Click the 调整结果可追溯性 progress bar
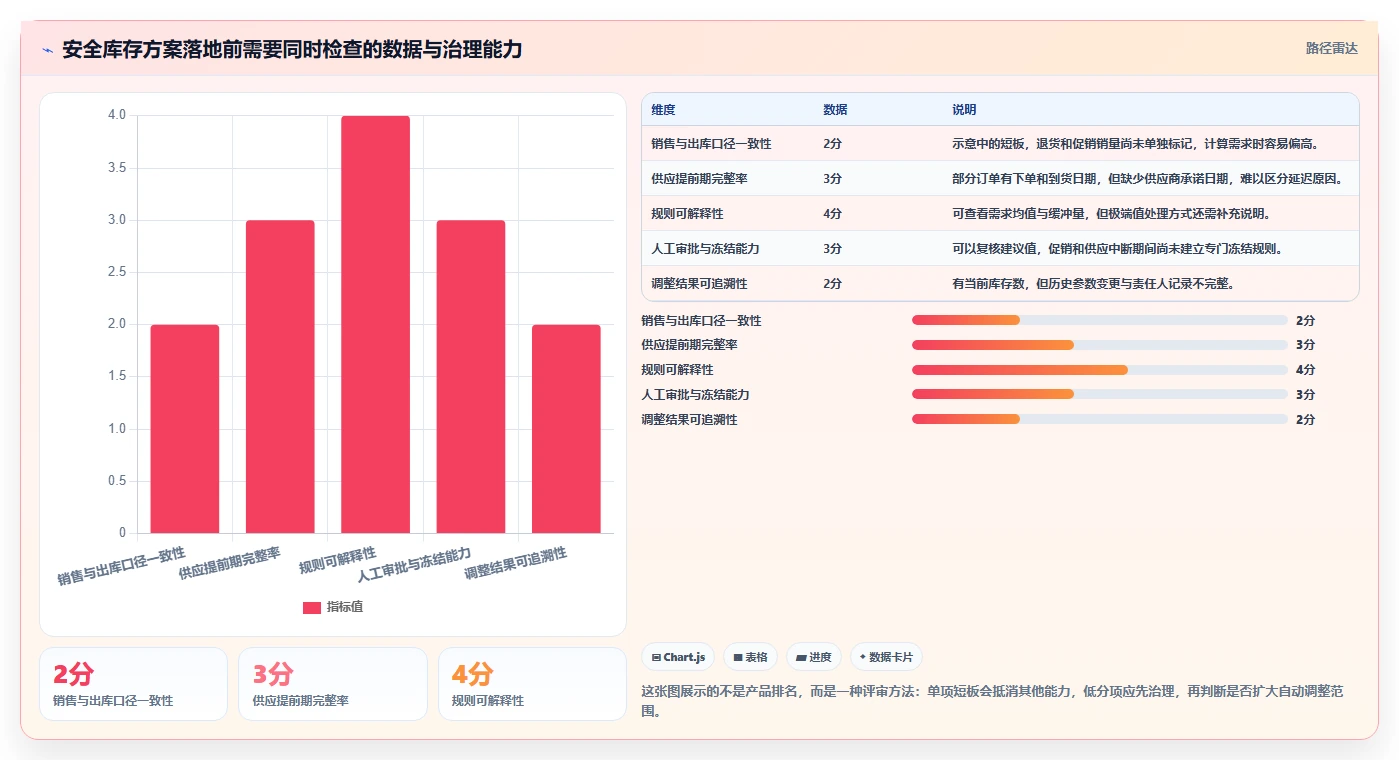Viewport: 1399px width, 760px height. (x=1099, y=419)
